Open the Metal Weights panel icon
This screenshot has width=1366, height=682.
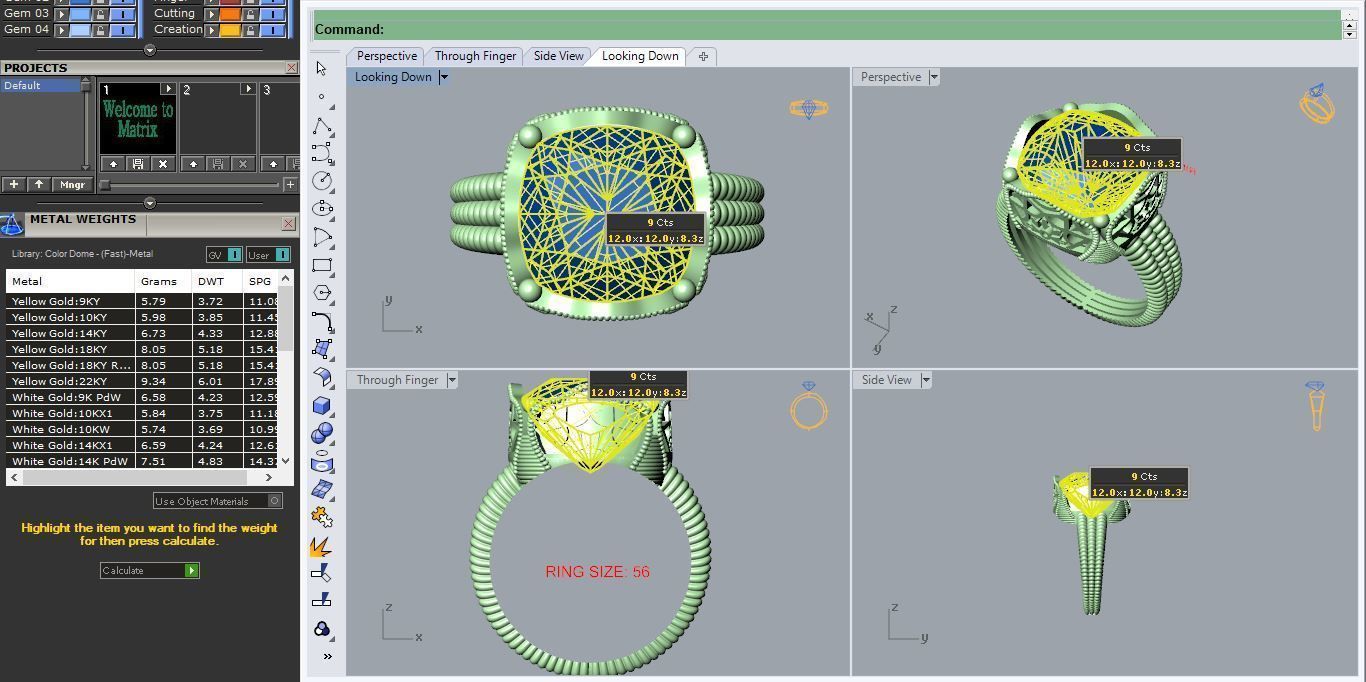(x=11, y=224)
